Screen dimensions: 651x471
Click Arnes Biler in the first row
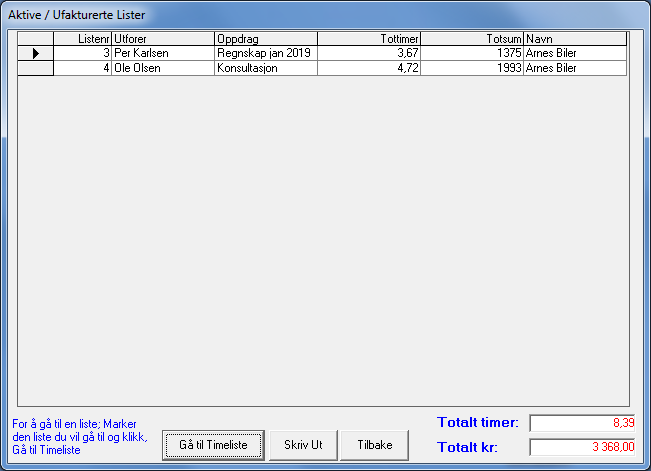575,53
